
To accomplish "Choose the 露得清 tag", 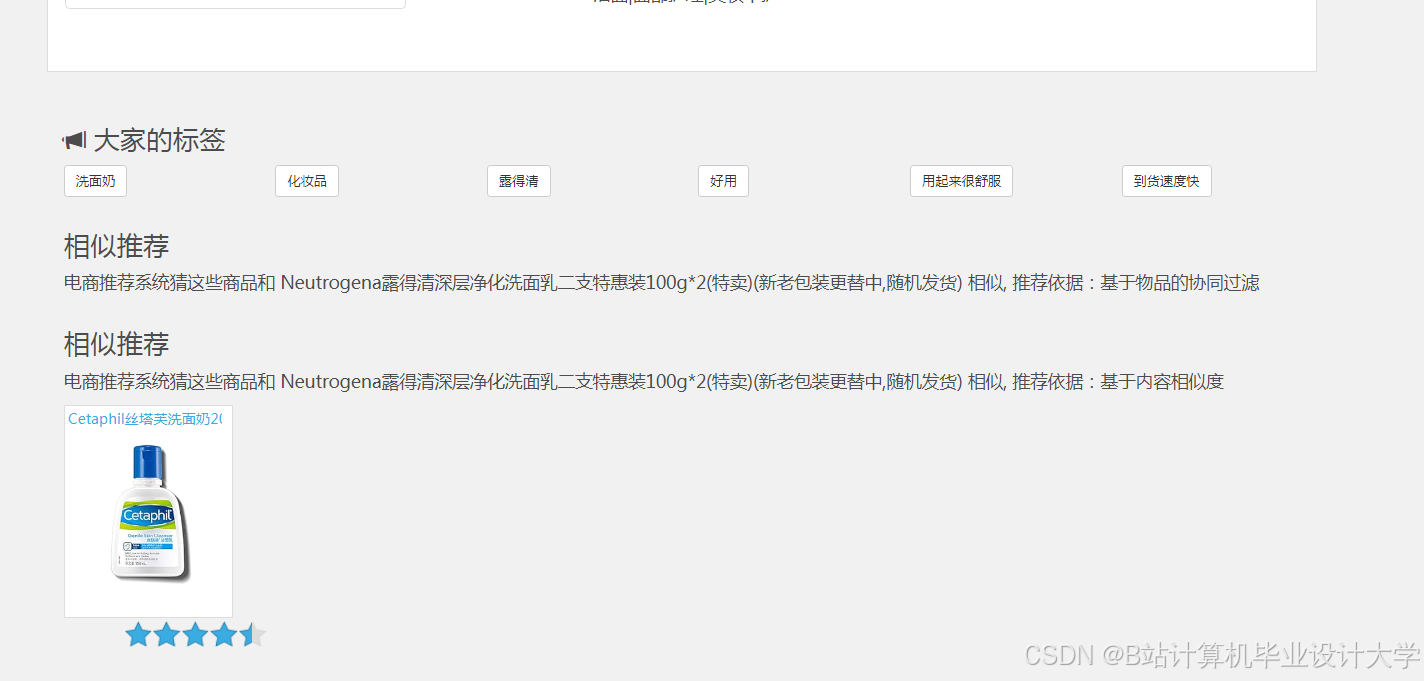I will click(x=518, y=181).
